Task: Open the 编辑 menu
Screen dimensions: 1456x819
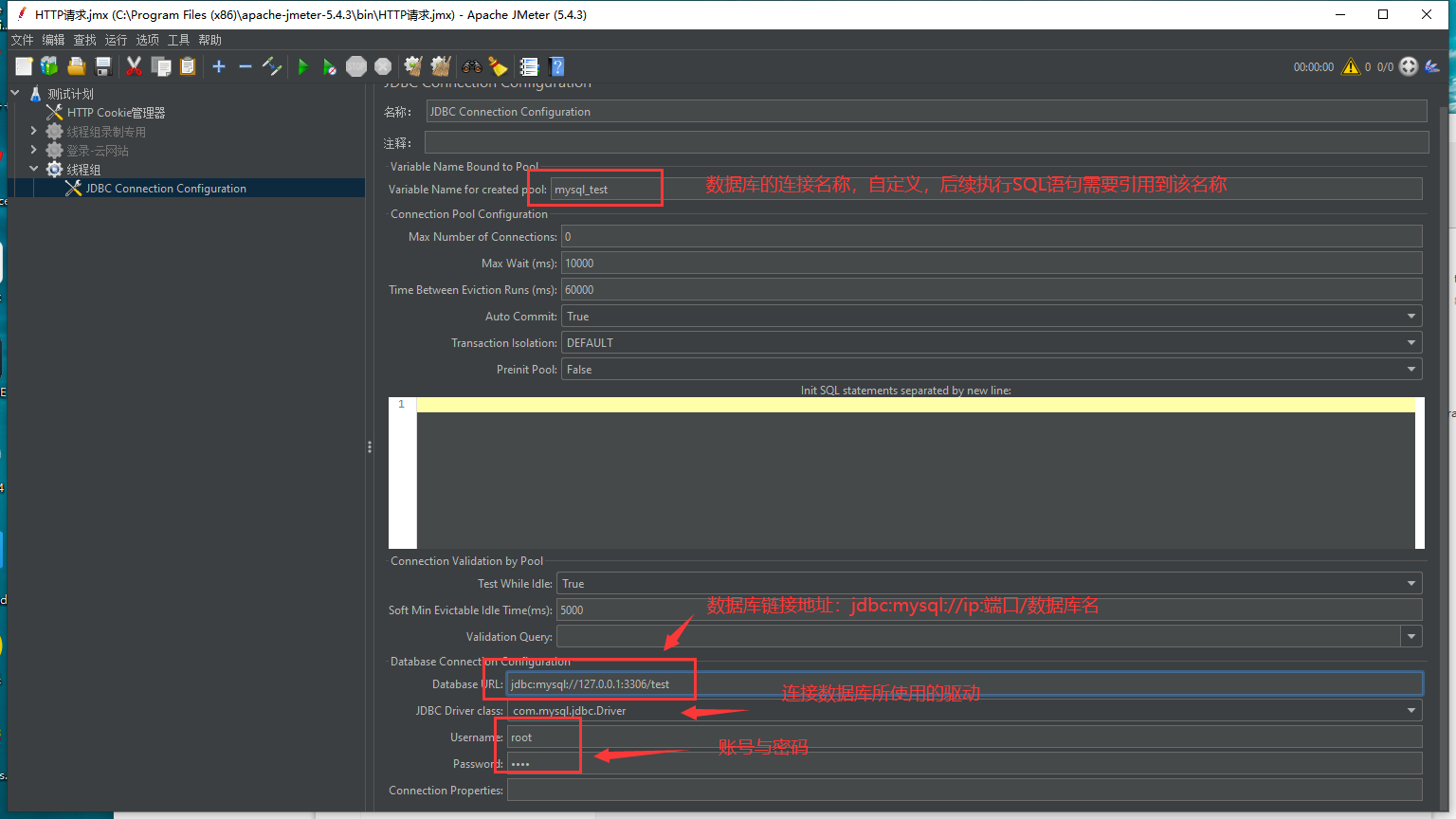Action: pos(53,40)
